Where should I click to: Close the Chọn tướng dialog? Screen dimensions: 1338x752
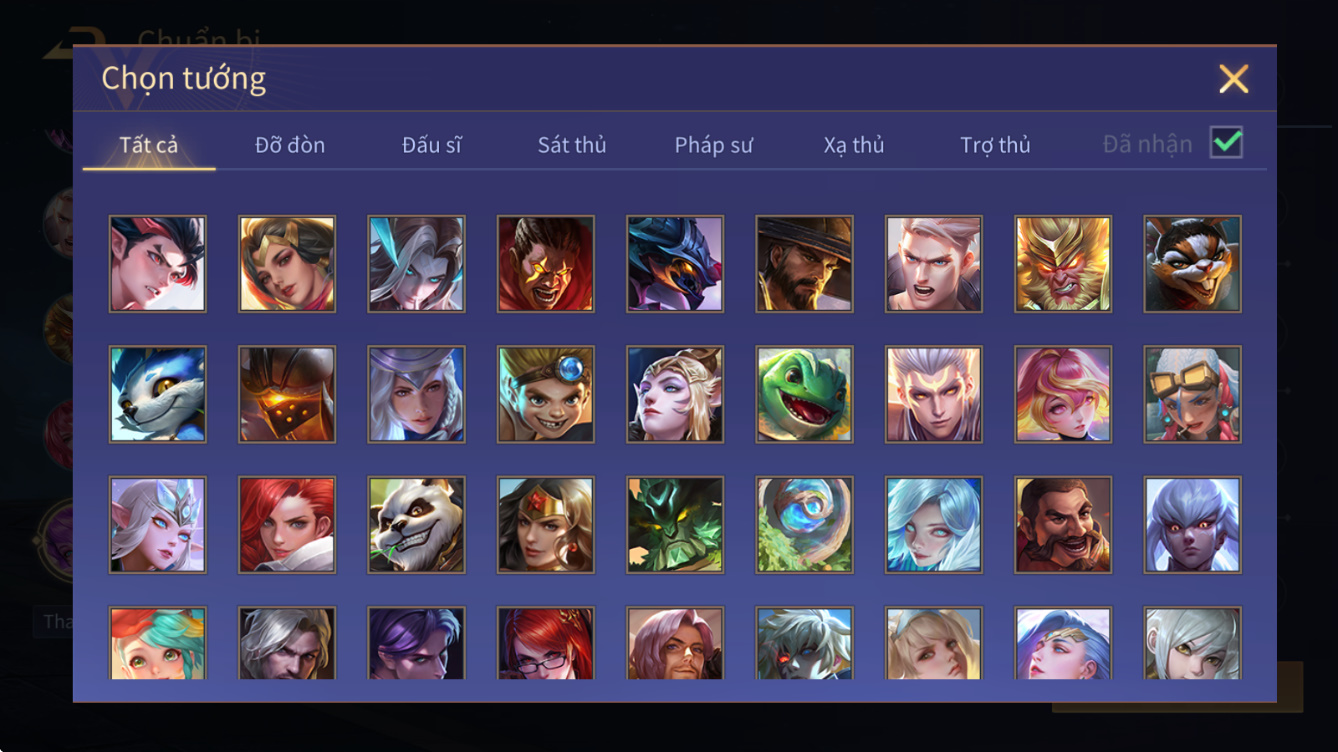1233,79
